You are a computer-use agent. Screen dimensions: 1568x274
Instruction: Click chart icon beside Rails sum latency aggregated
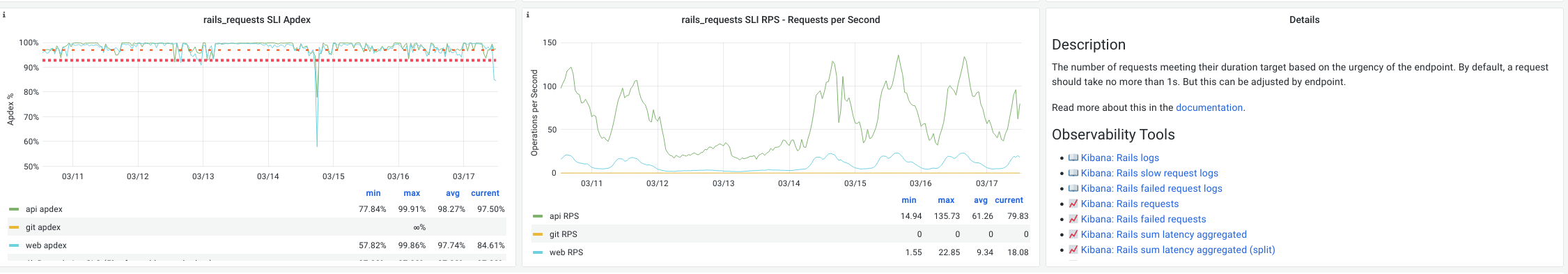[1073, 234]
